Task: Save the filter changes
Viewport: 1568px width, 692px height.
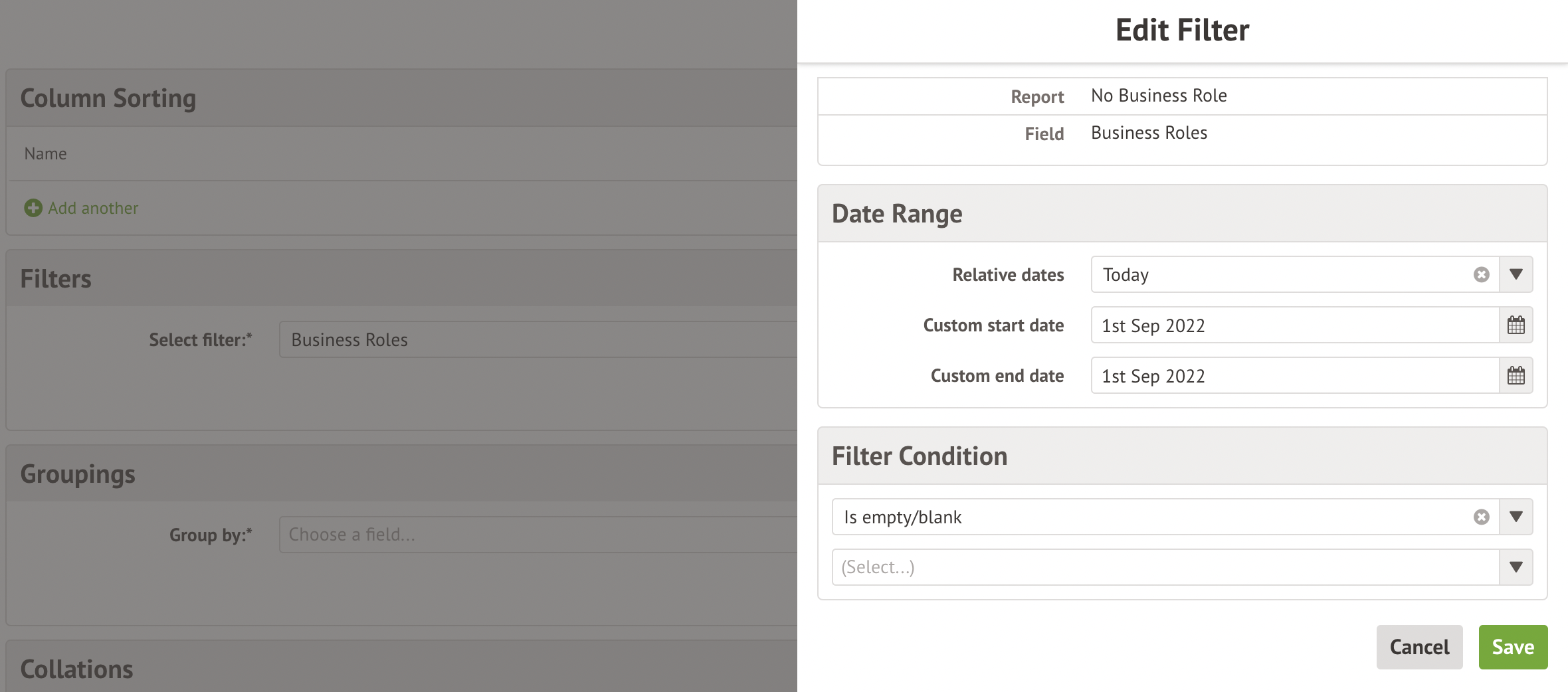Action: (1512, 647)
